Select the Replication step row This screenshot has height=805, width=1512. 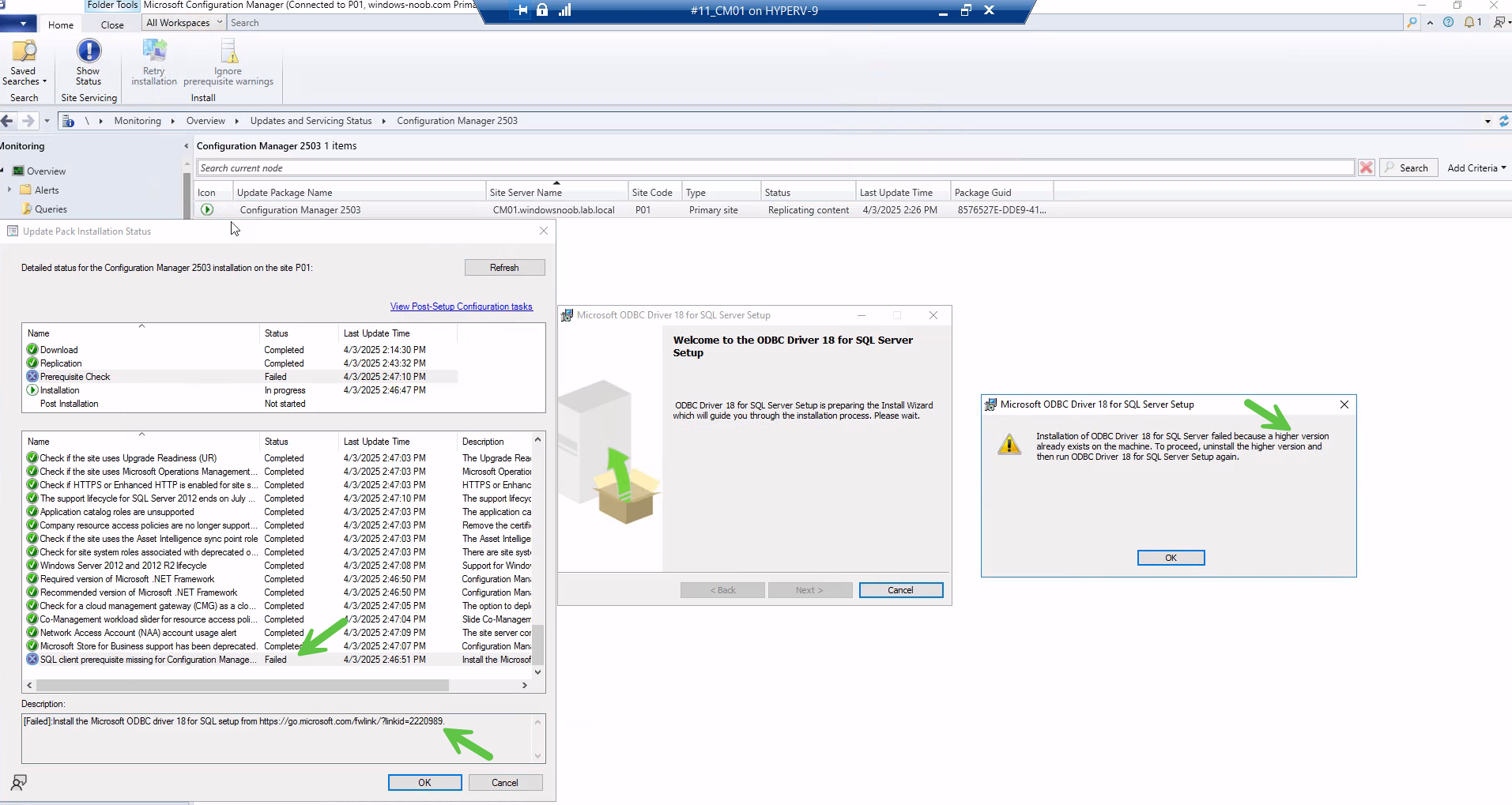241,363
